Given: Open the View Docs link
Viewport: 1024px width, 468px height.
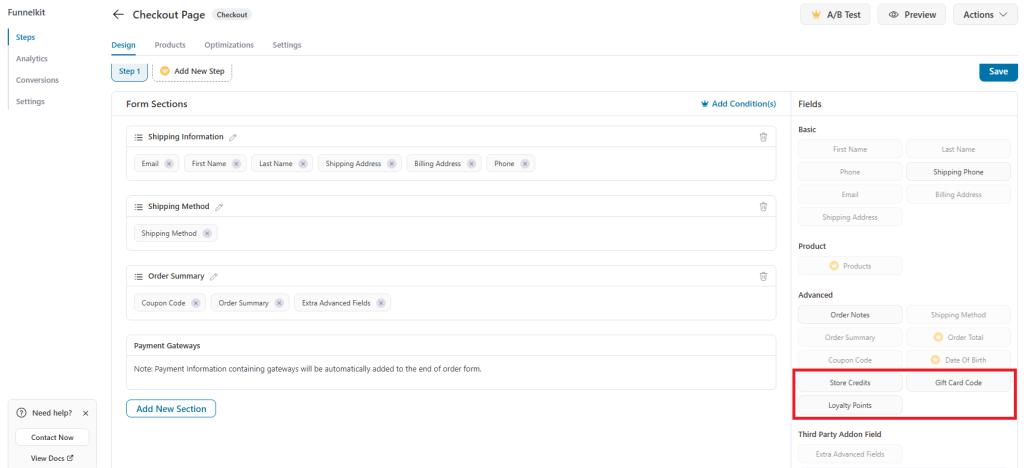Looking at the screenshot, I should click(52, 458).
